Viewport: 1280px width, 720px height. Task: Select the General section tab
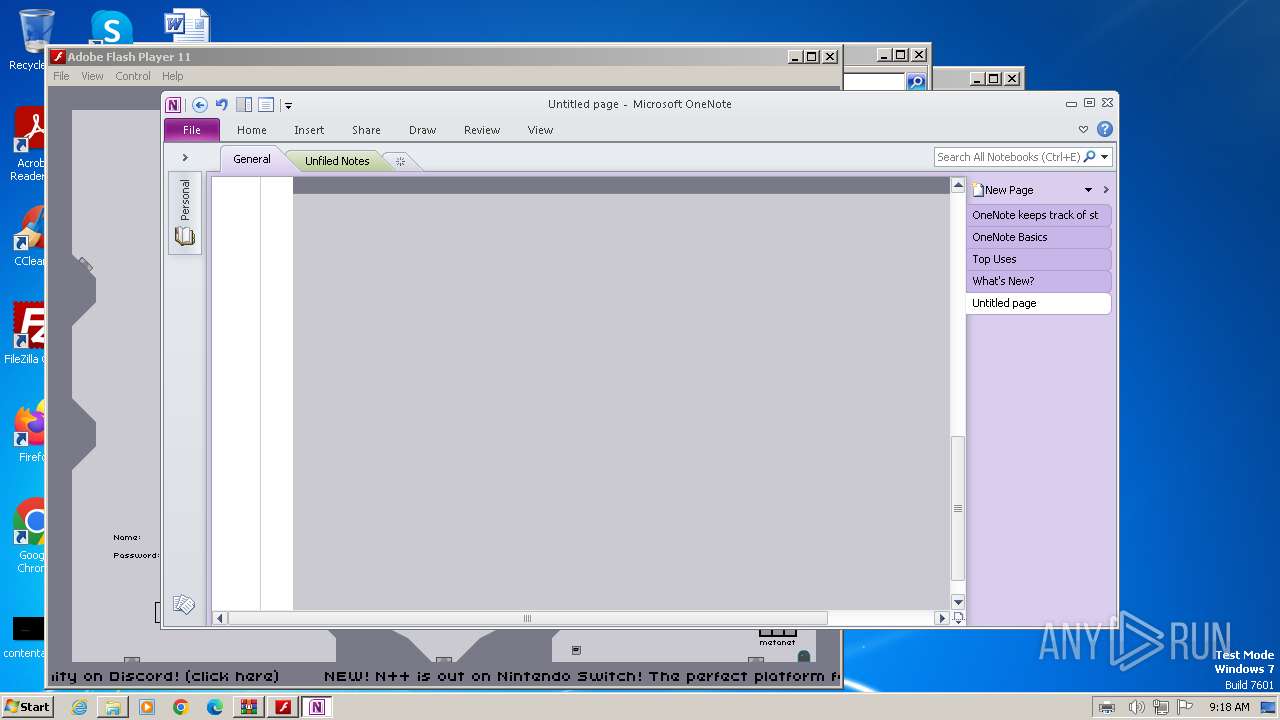click(x=252, y=159)
